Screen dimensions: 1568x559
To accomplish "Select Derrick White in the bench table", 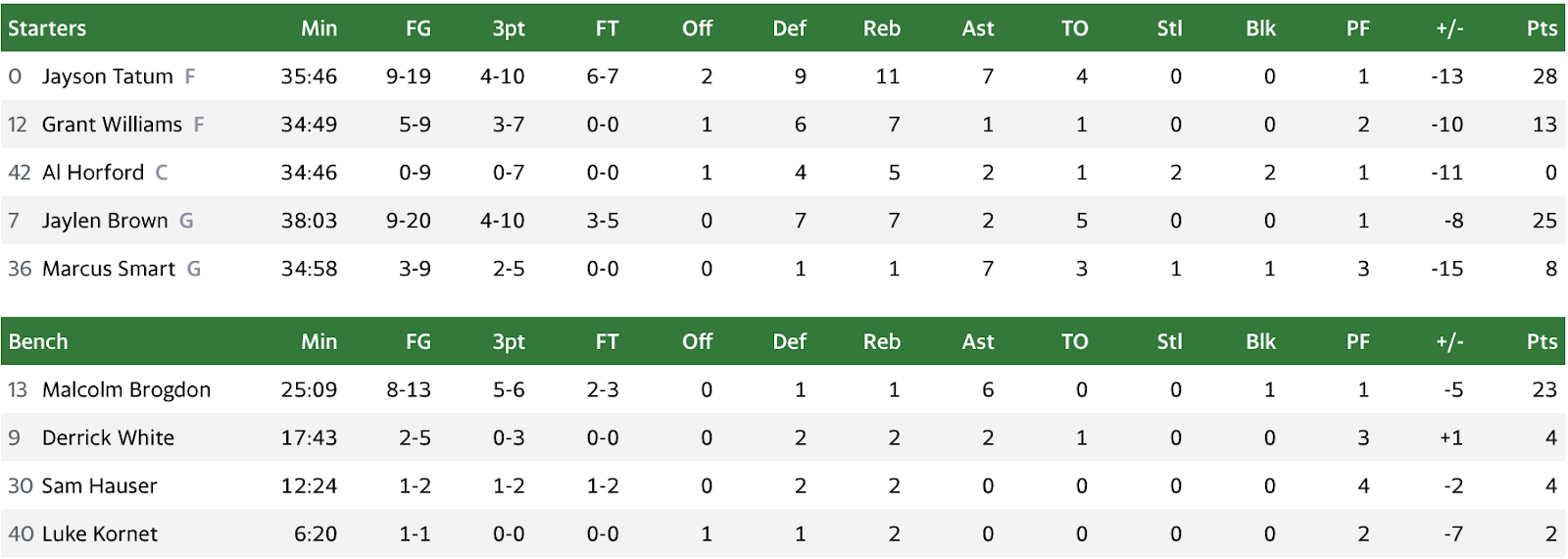I will pos(108,437).
